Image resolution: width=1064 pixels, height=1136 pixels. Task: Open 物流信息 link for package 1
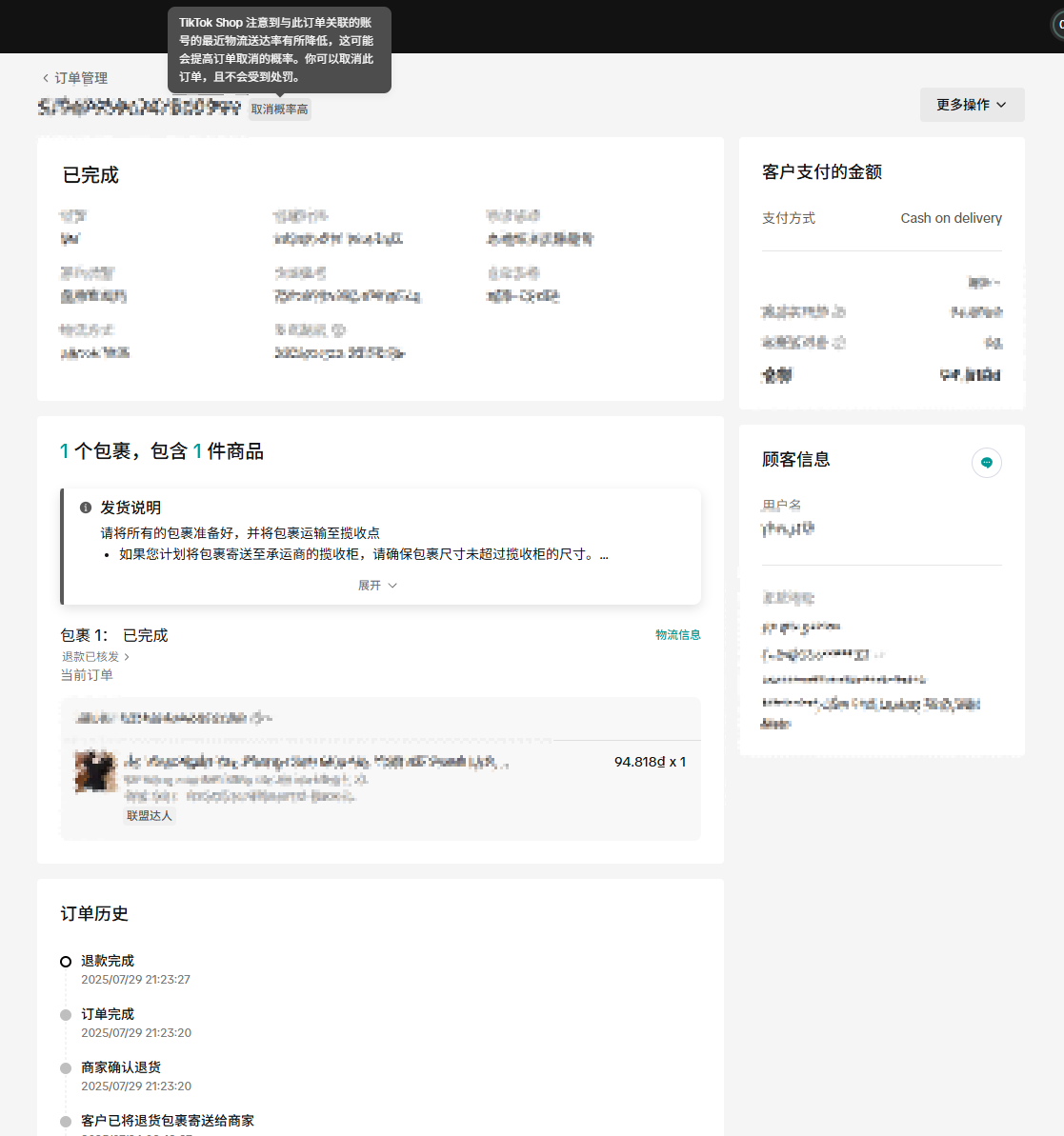coord(677,634)
